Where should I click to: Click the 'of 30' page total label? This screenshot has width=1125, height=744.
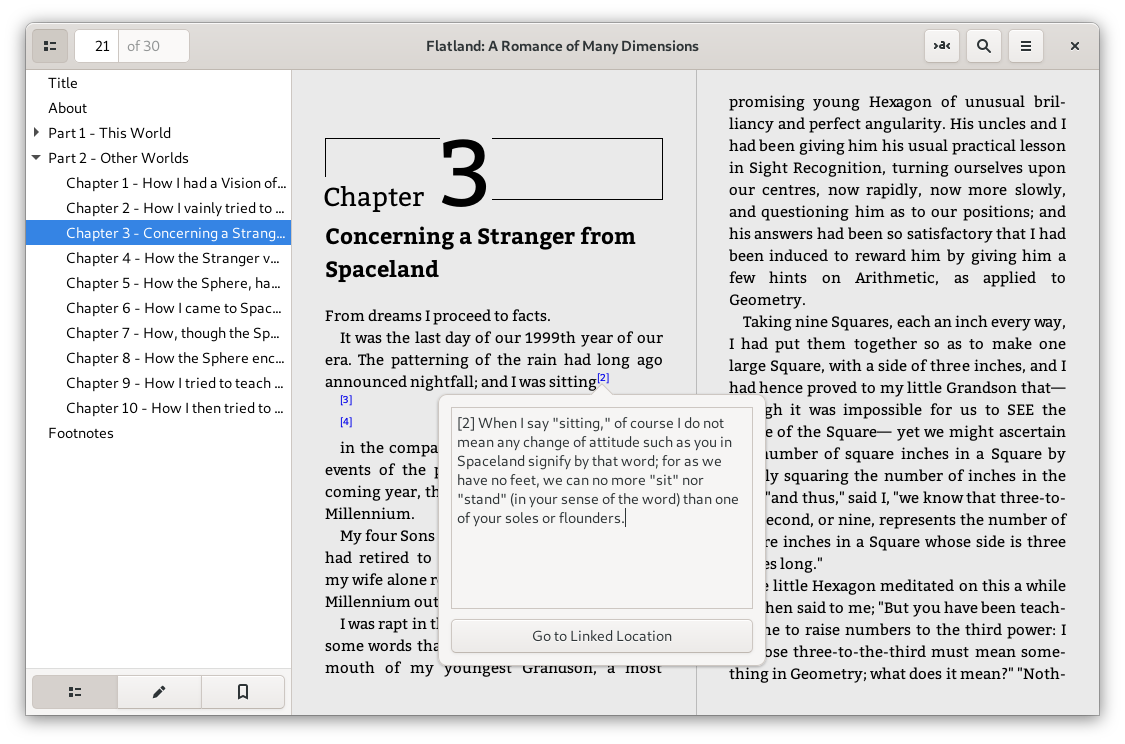point(143,46)
